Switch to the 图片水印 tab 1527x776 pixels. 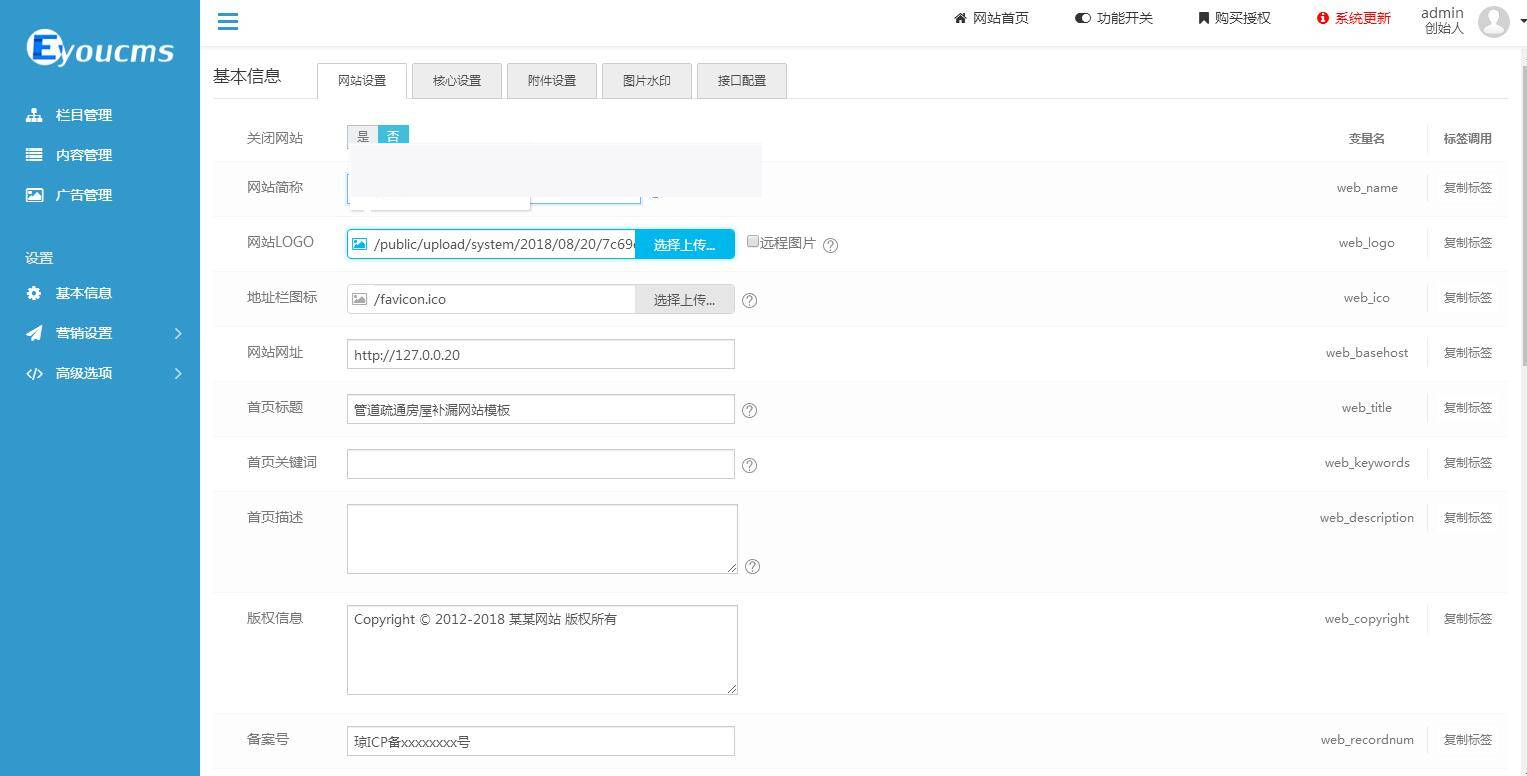pyautogui.click(x=646, y=80)
